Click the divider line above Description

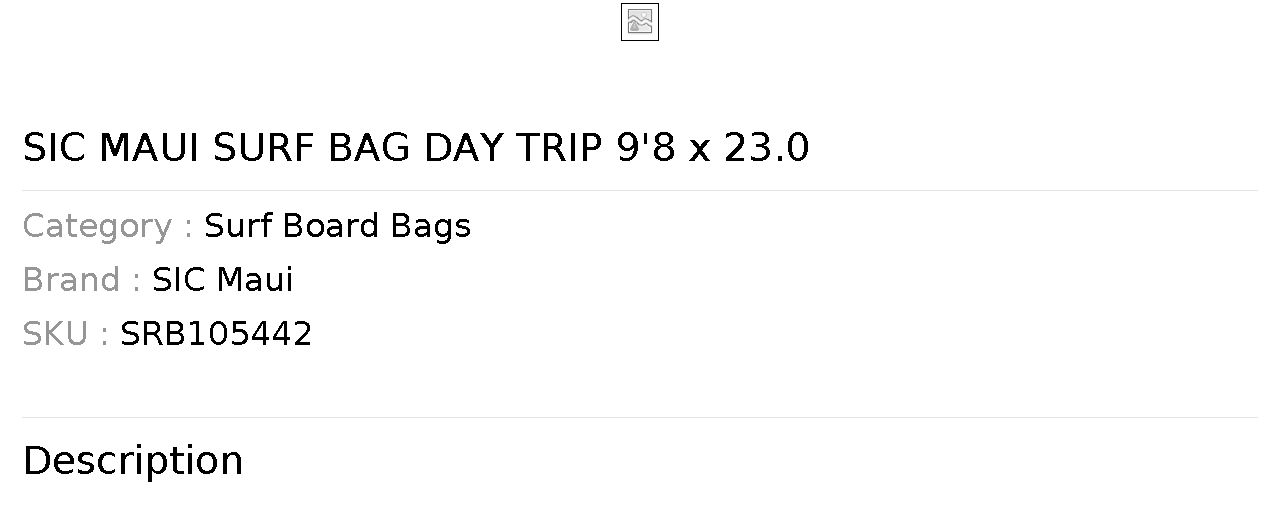coord(640,417)
